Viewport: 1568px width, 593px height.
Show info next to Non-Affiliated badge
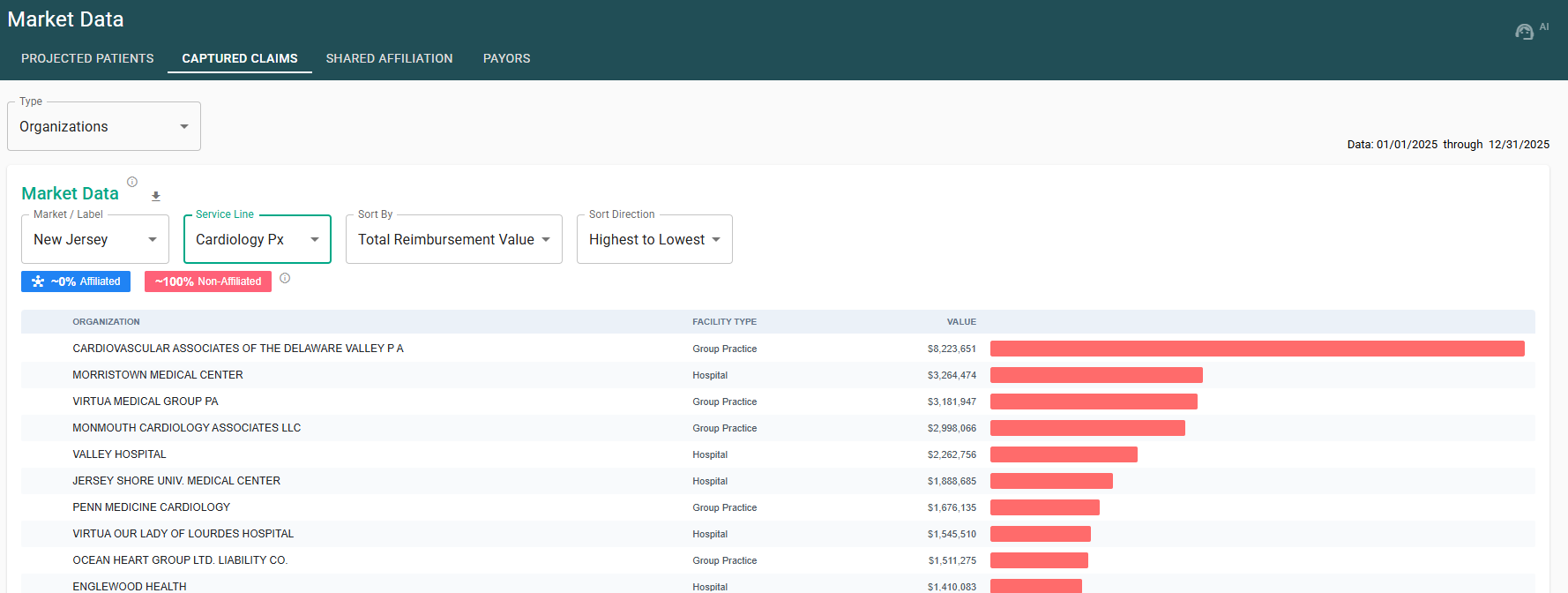coord(285,278)
